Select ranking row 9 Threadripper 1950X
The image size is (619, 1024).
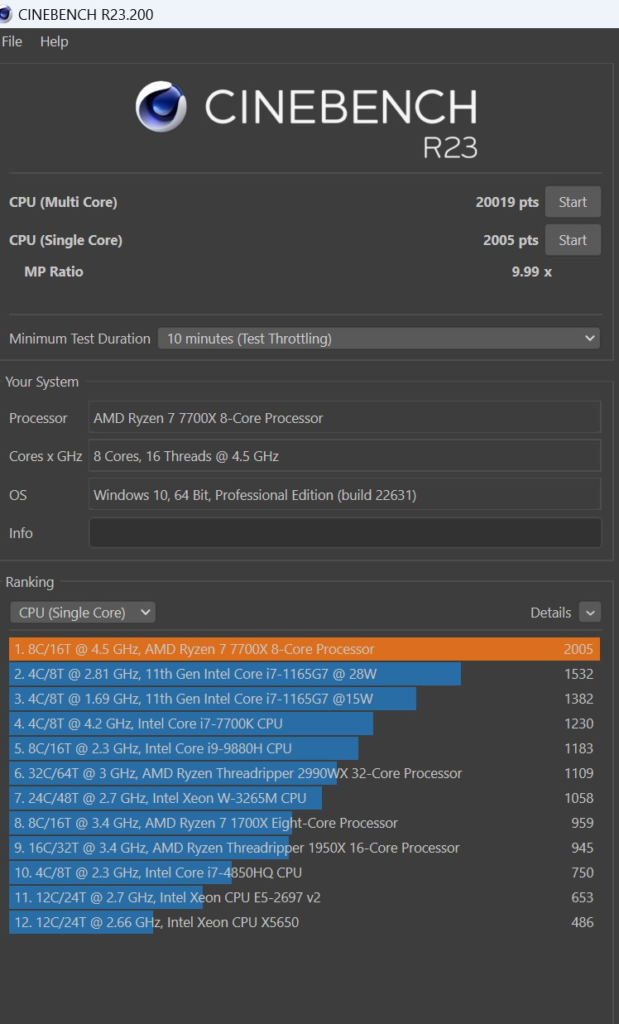[x=304, y=848]
